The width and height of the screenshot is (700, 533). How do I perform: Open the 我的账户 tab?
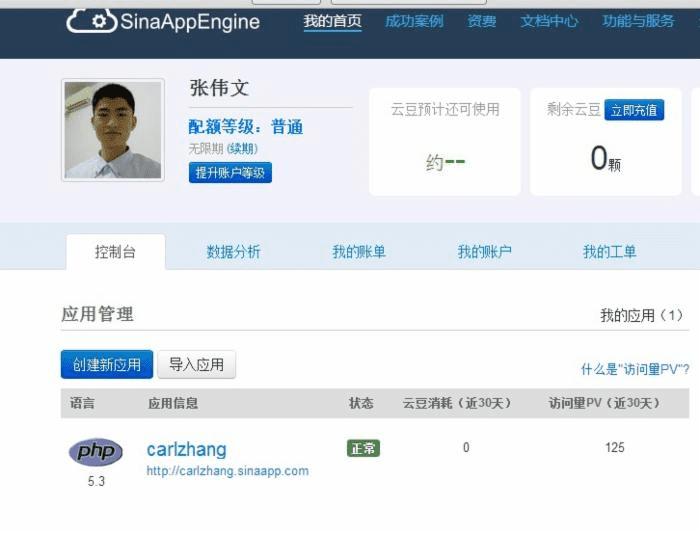point(484,252)
